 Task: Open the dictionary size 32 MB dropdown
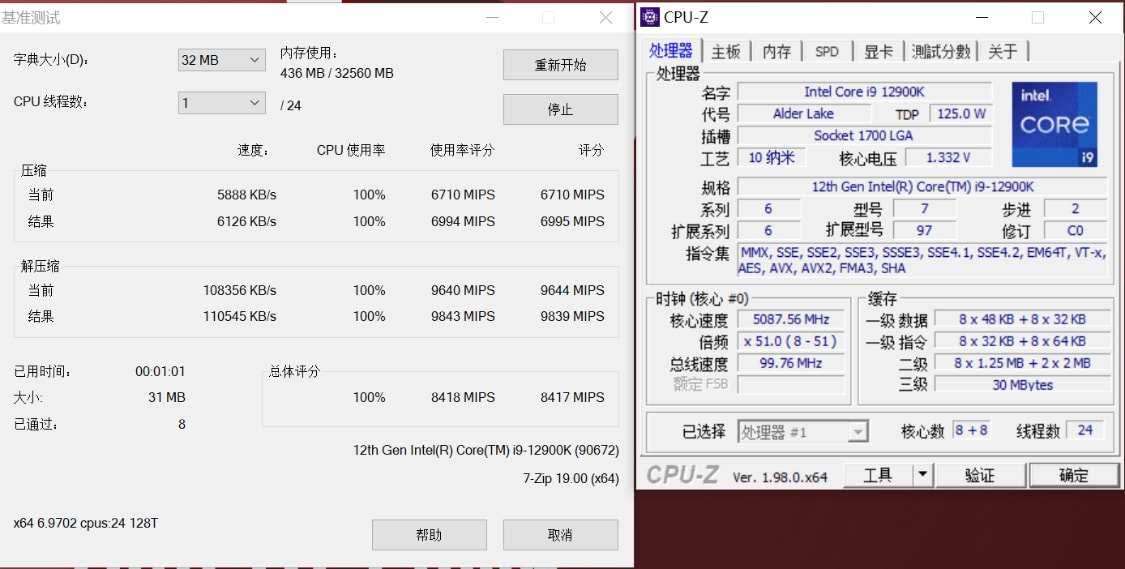222,60
